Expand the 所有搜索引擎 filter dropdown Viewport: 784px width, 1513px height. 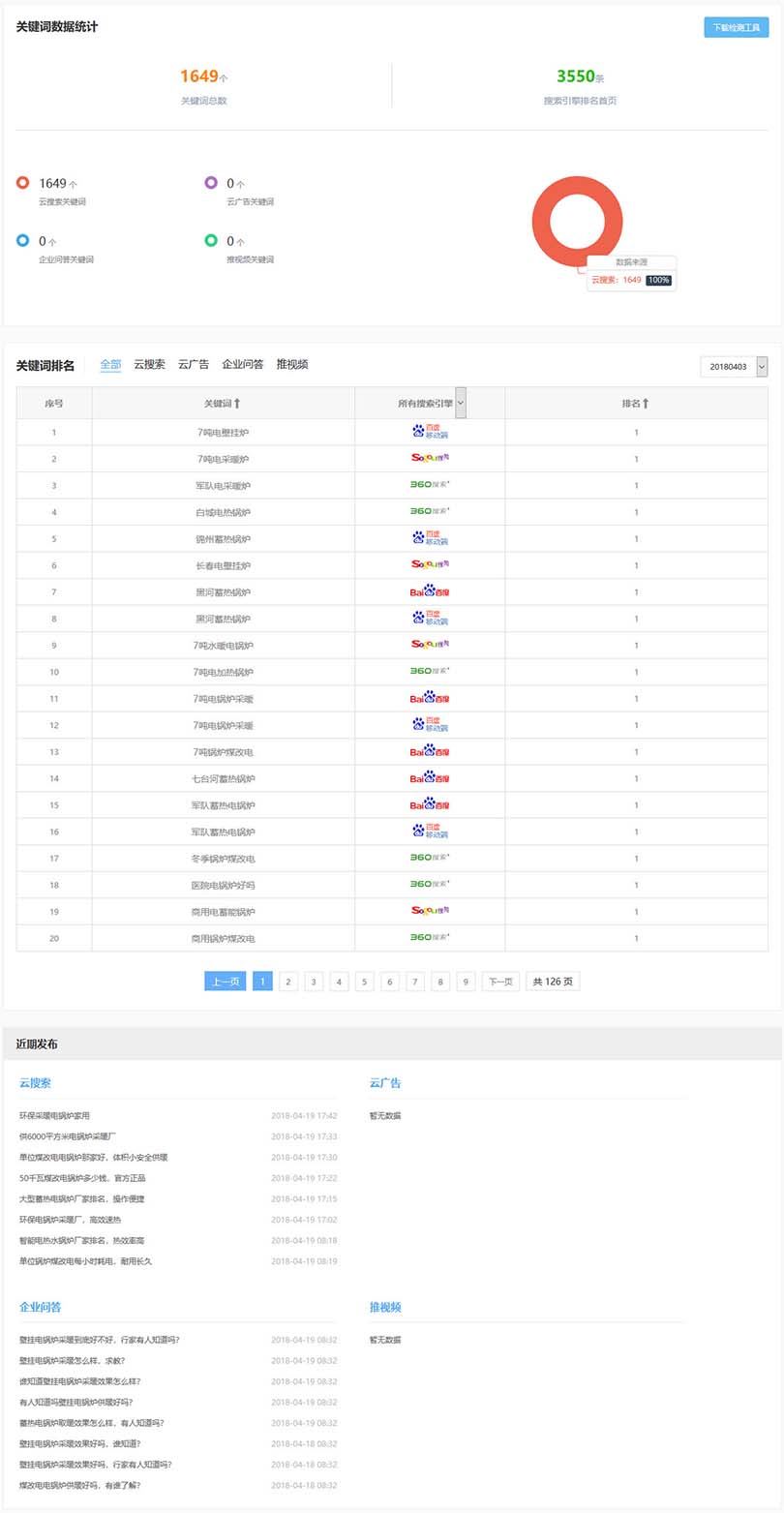coord(461,403)
